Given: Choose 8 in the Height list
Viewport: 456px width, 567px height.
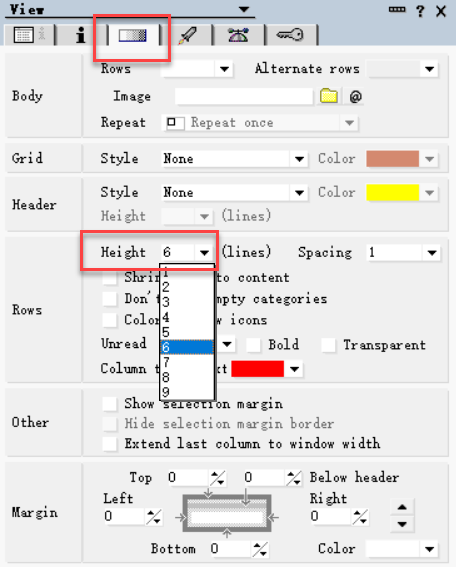Looking at the screenshot, I should [x=187, y=378].
